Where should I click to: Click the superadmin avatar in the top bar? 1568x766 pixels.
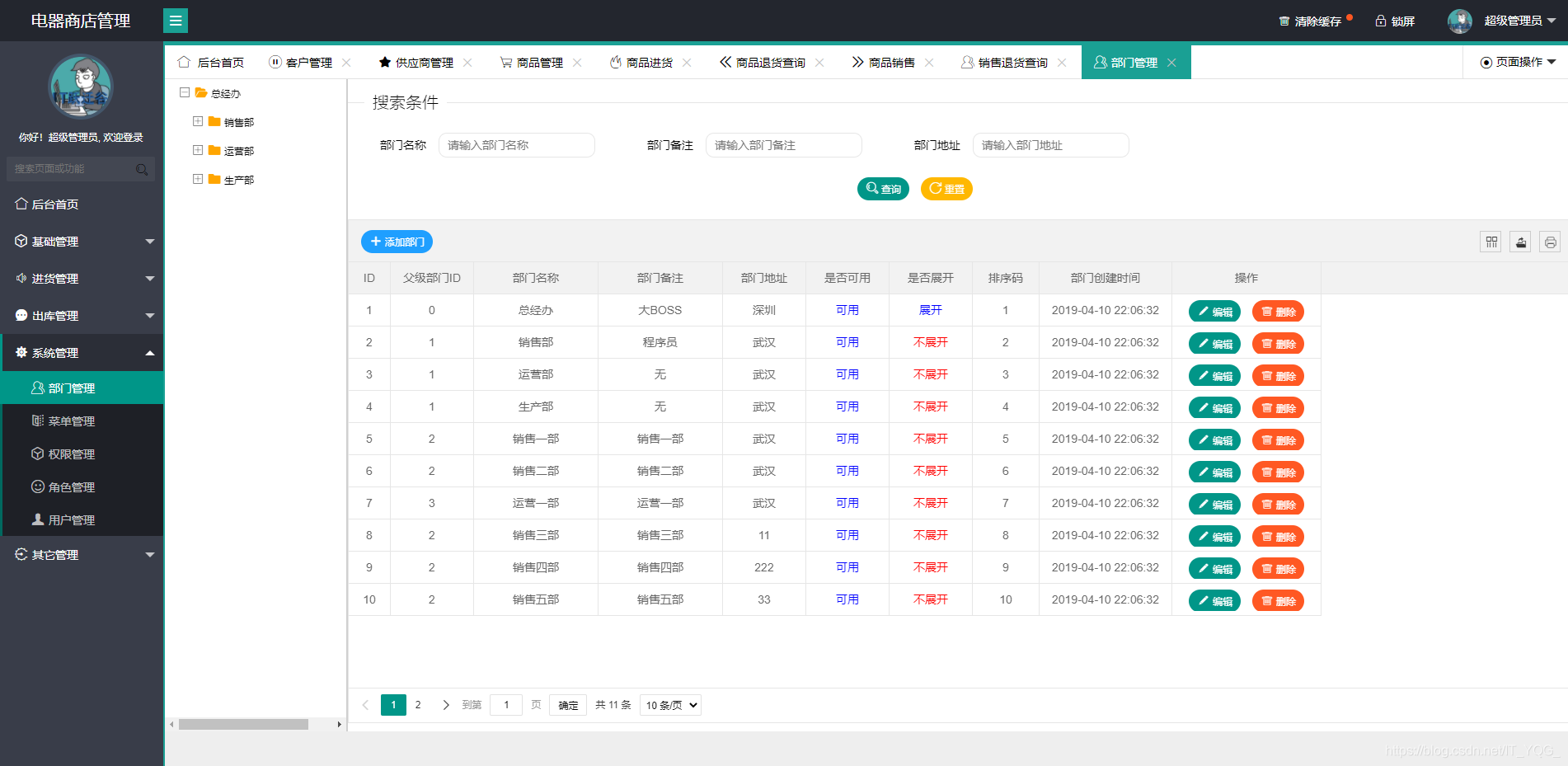tap(1459, 21)
